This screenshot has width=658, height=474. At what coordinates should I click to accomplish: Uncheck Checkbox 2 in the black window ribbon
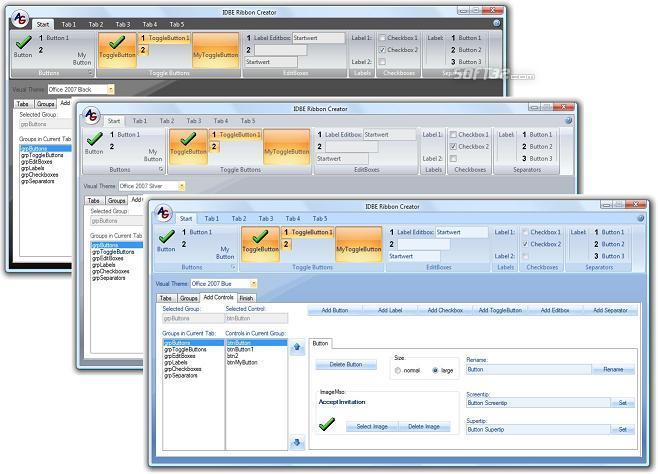click(x=382, y=49)
